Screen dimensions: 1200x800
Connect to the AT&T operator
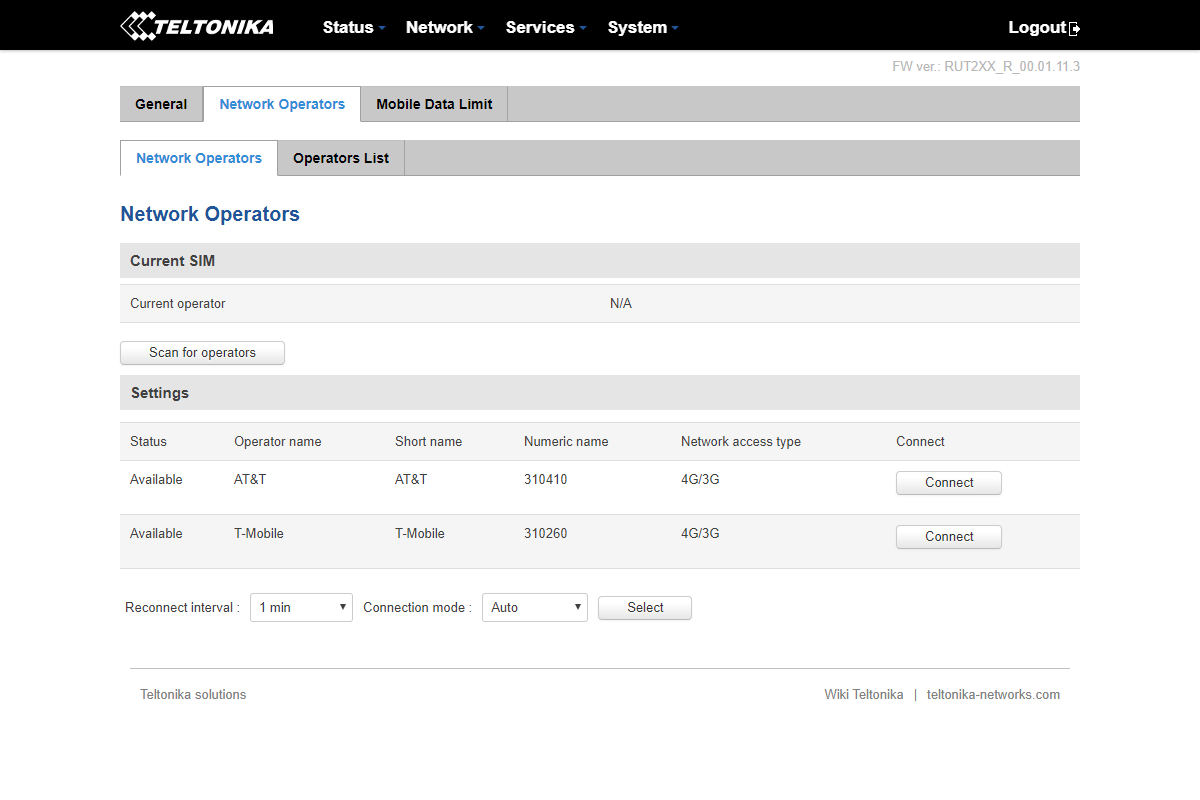pos(948,483)
